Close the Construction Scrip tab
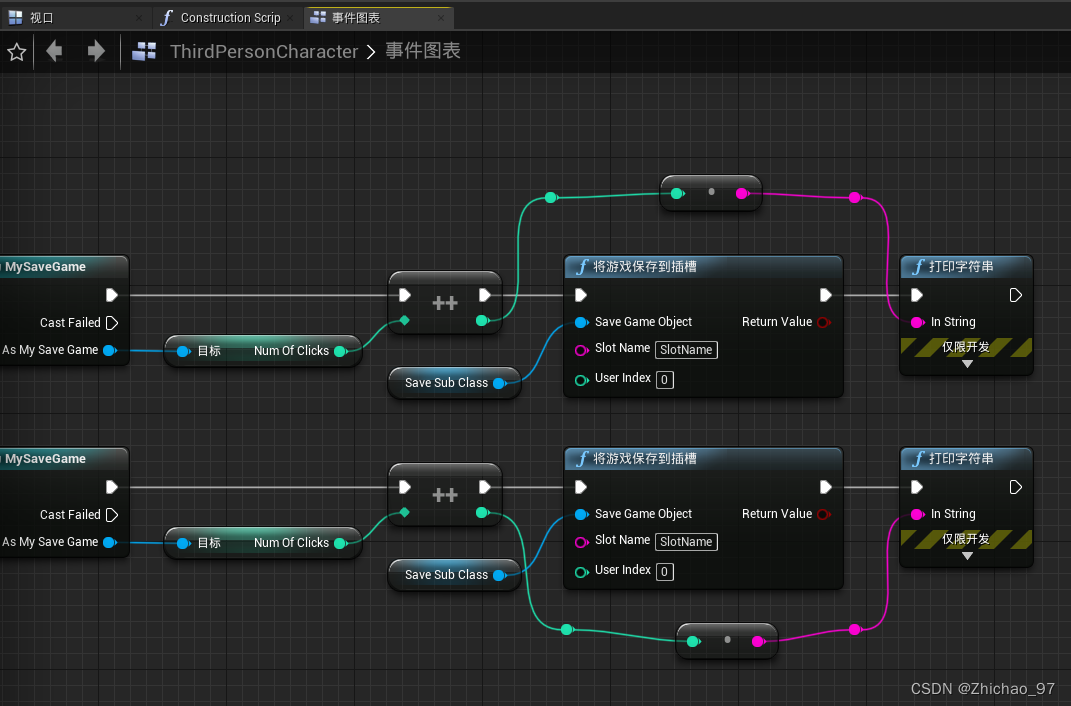This screenshot has width=1071, height=706. point(290,18)
